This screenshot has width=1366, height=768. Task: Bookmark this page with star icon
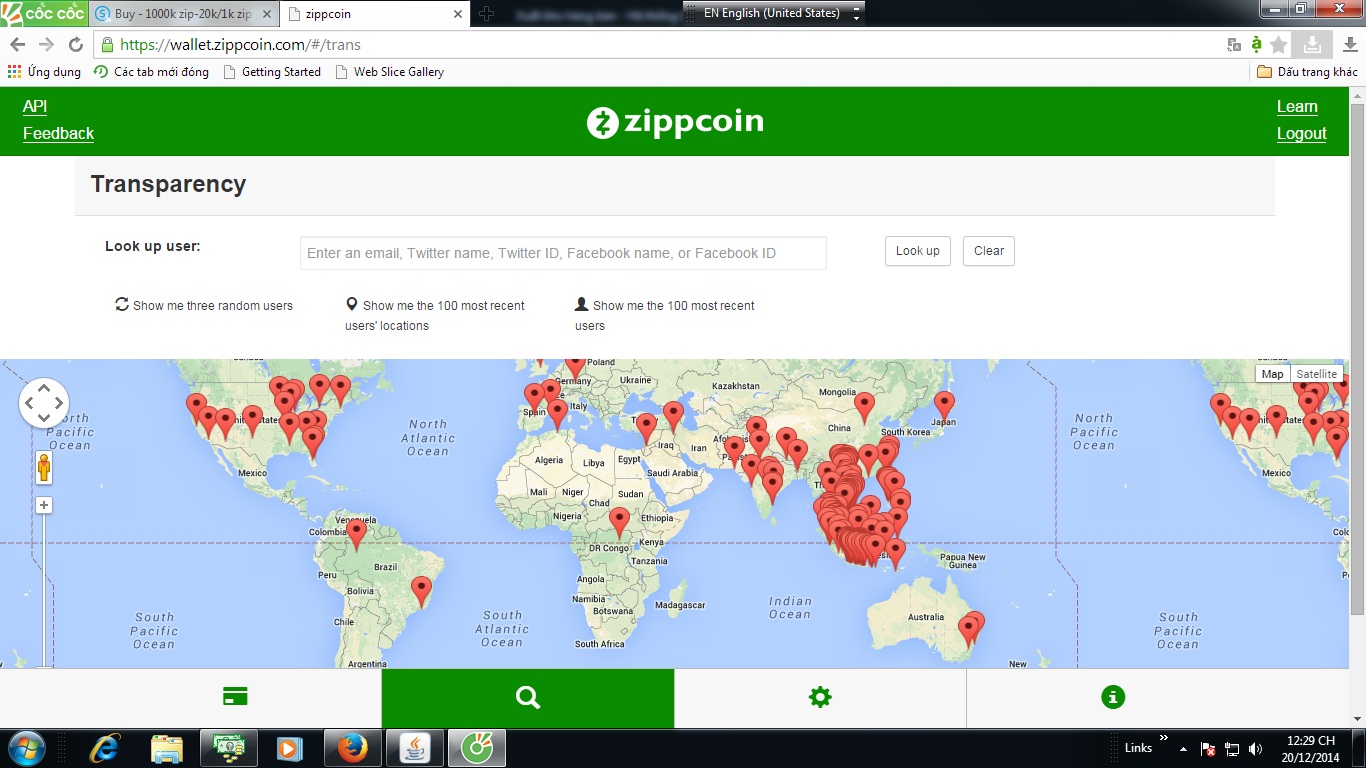1279,45
